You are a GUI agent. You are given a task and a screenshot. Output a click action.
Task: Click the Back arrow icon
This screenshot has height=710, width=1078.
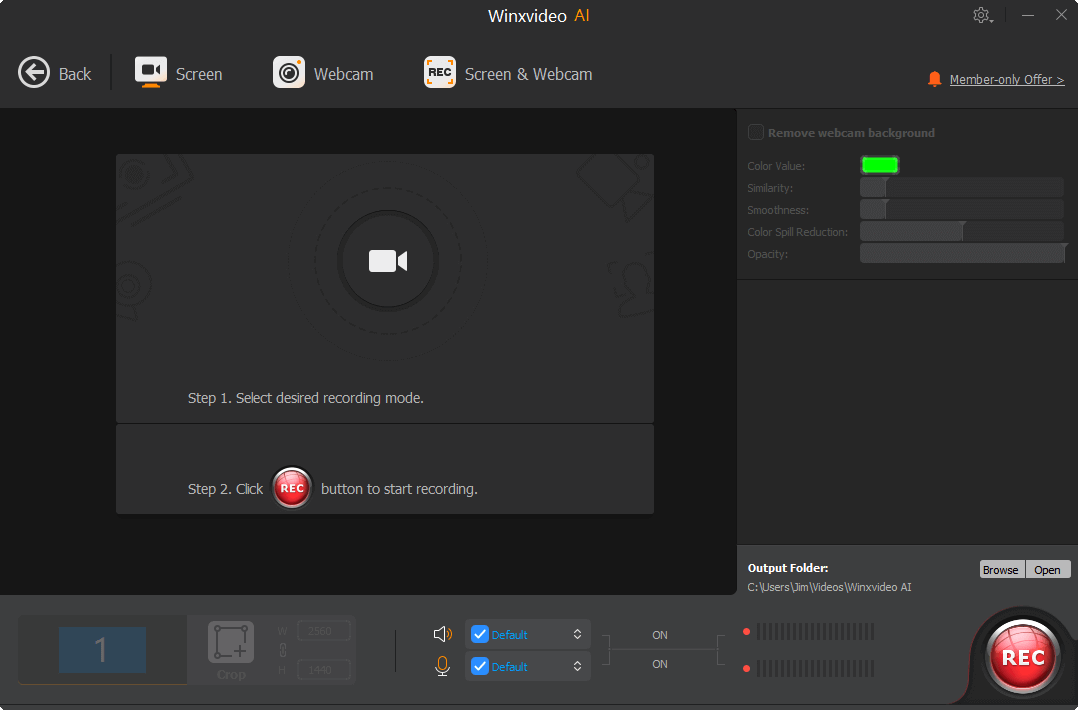click(34, 72)
